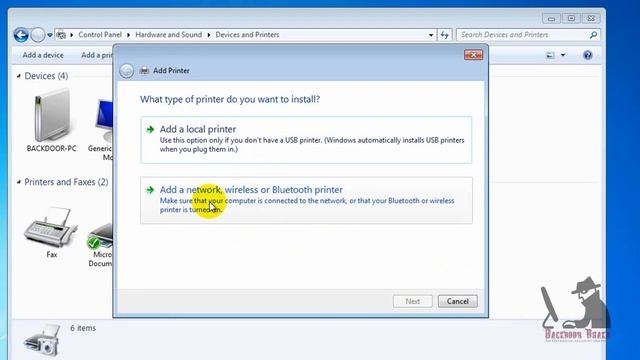
Task: Click the control panel icon in address bar
Action: tap(61, 35)
